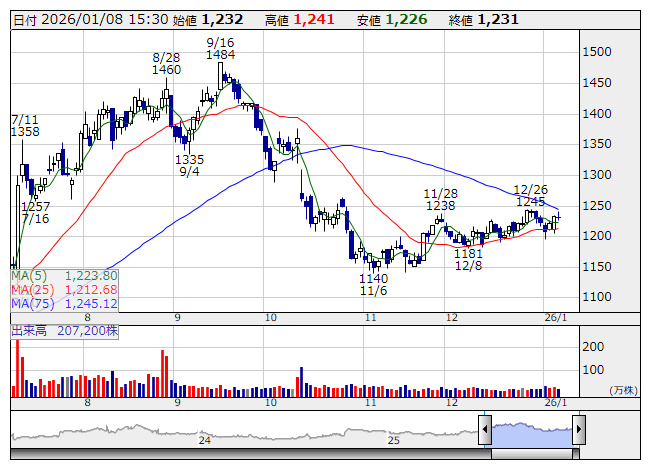
Task: Click the 7/11 1358 annotation
Action: coord(25,126)
